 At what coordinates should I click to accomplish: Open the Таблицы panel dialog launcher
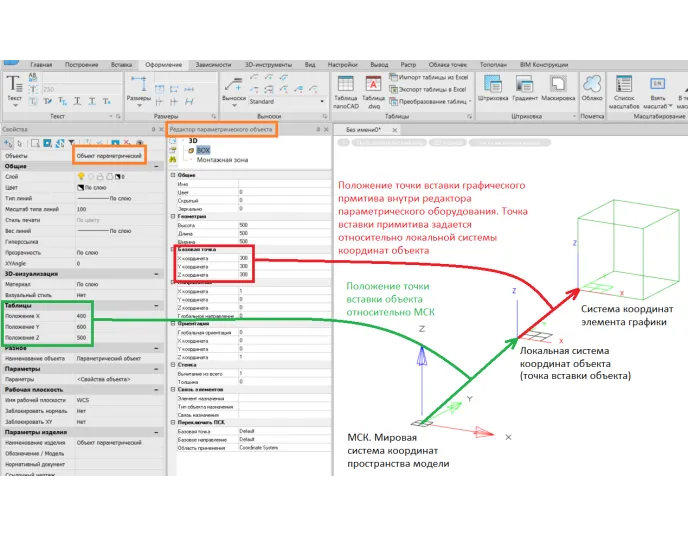pos(469,116)
